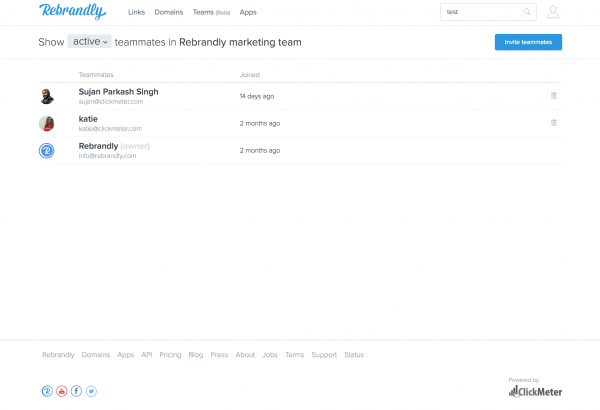
Task: Click the ClickMeter logo at bottom right
Action: 536,391
